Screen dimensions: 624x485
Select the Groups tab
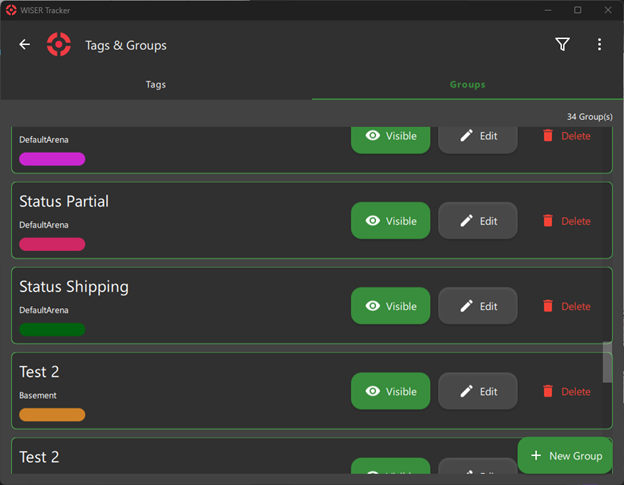point(467,85)
